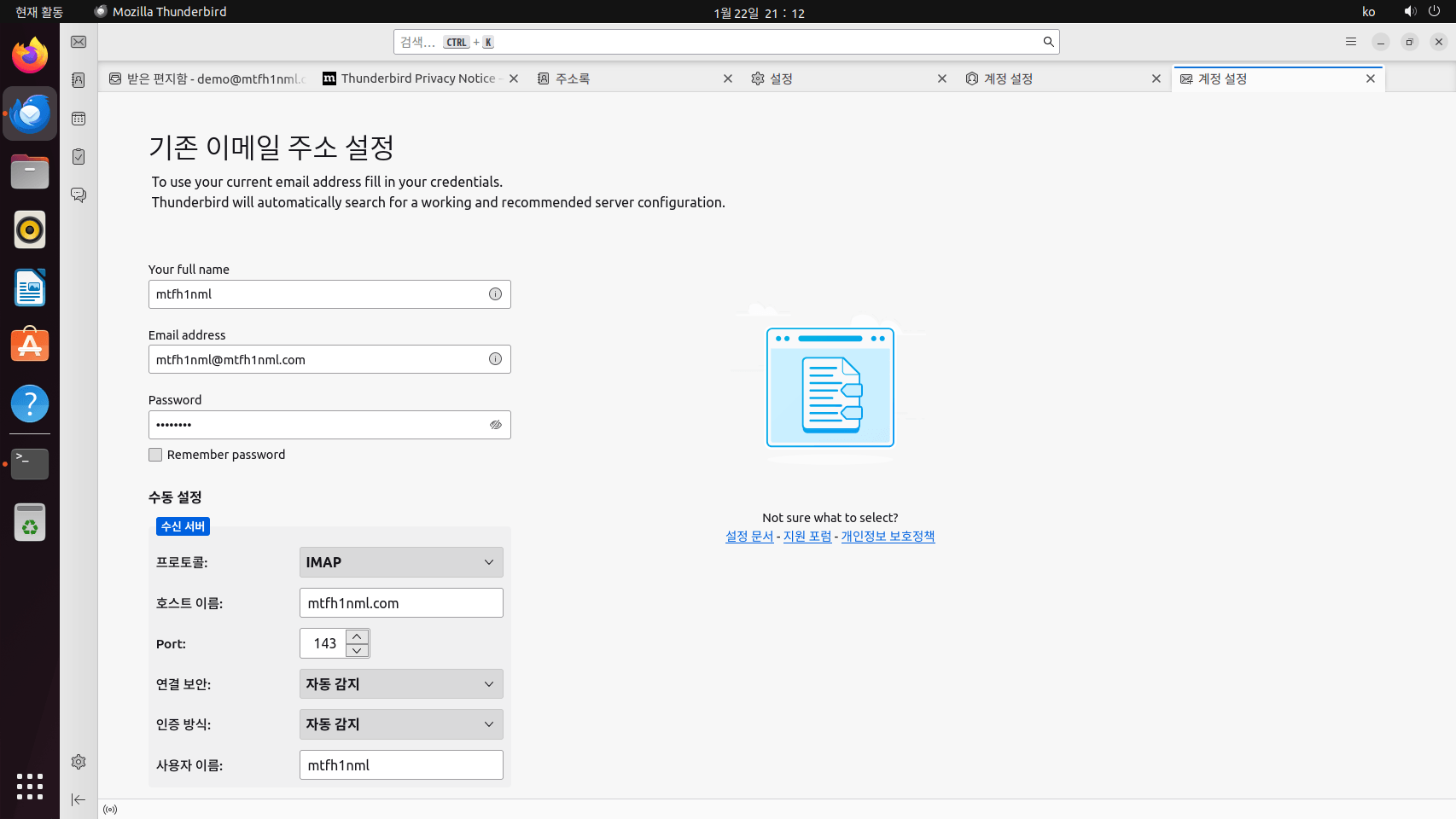Screen dimensions: 1456x819
Task: Show info for Email address field
Action: (x=495, y=359)
